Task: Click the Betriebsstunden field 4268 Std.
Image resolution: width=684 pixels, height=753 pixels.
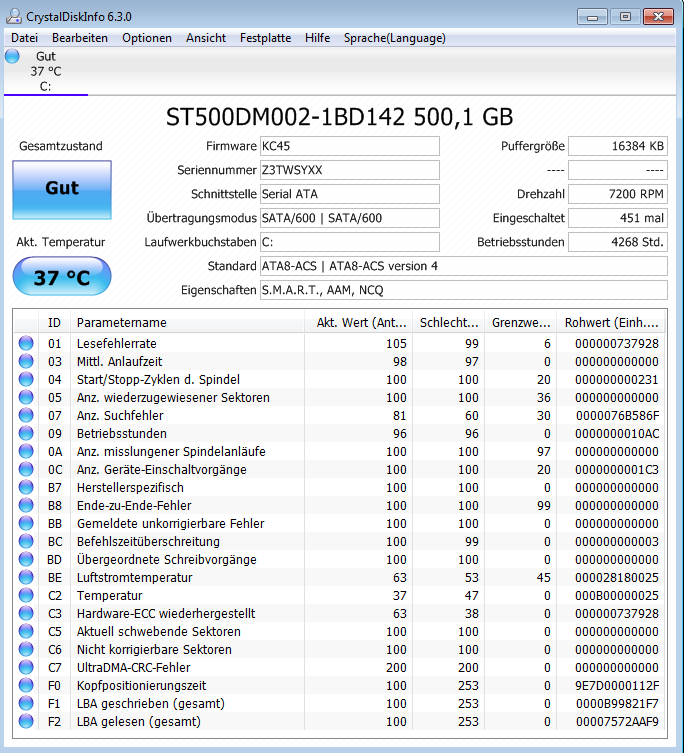Action: (618, 242)
